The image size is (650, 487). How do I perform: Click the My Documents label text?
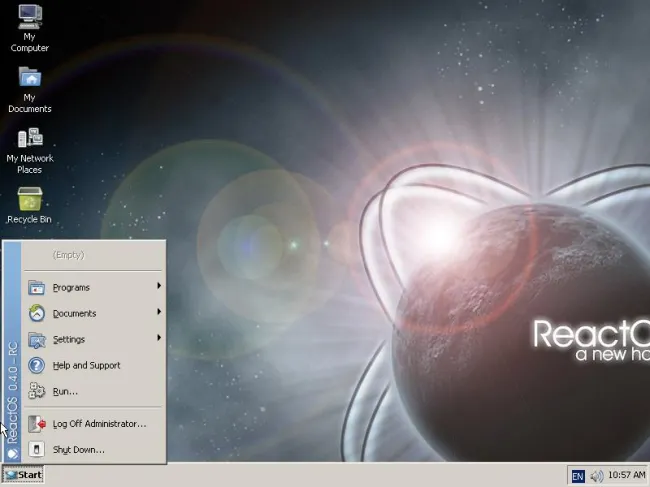pyautogui.click(x=30, y=103)
